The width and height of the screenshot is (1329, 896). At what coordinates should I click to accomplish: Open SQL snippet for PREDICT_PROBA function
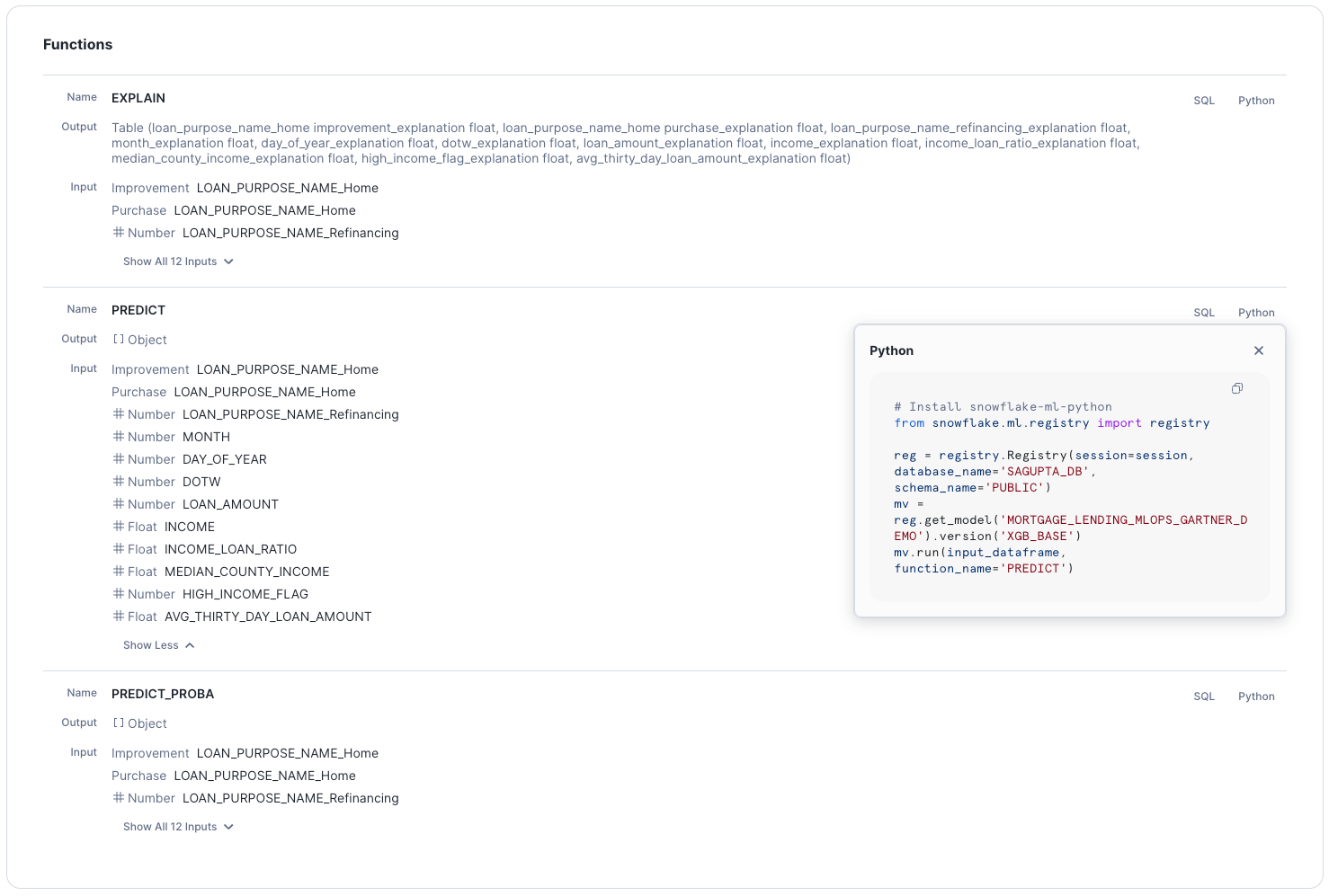tap(1204, 696)
